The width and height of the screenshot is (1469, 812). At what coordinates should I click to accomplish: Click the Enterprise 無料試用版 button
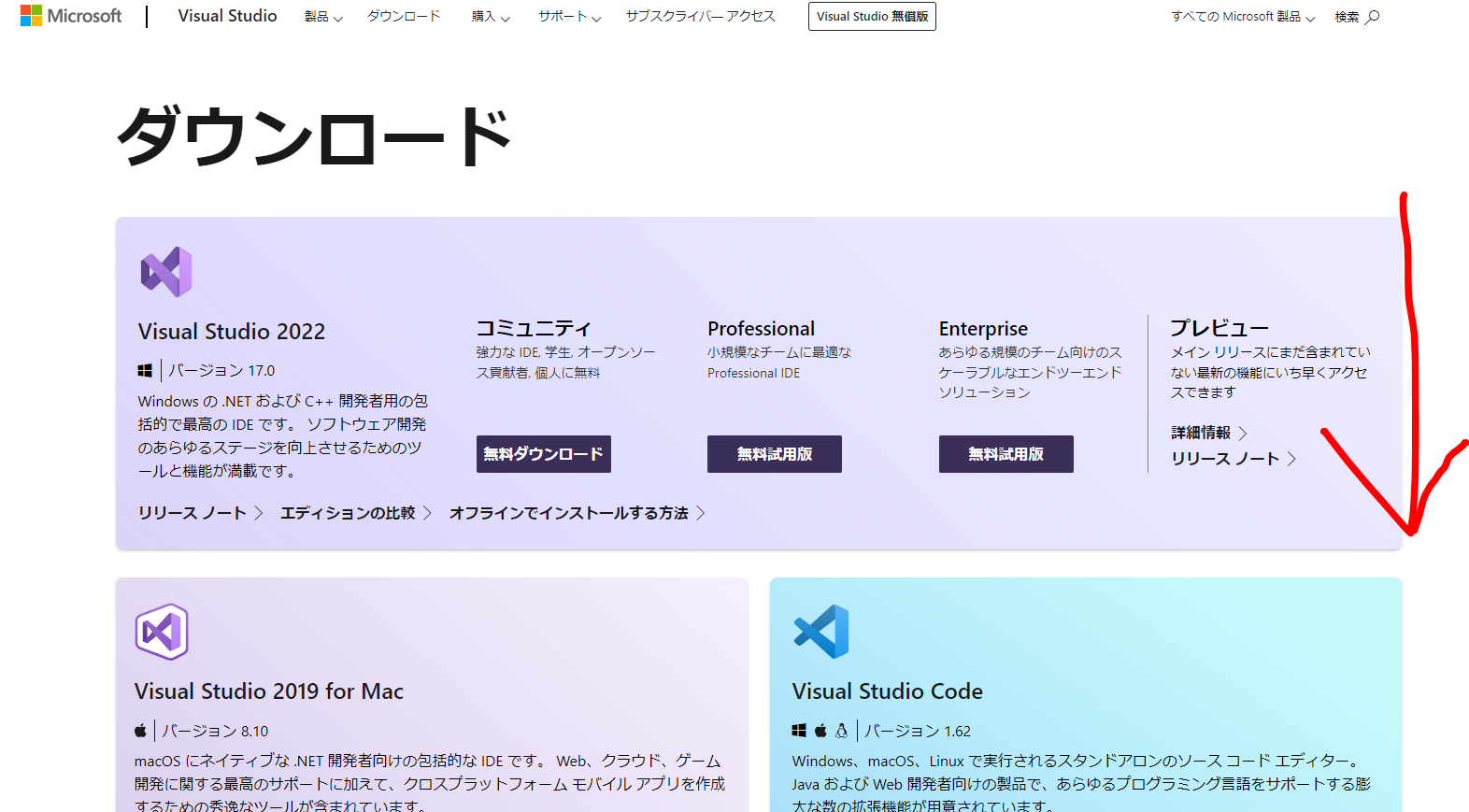coord(1006,454)
